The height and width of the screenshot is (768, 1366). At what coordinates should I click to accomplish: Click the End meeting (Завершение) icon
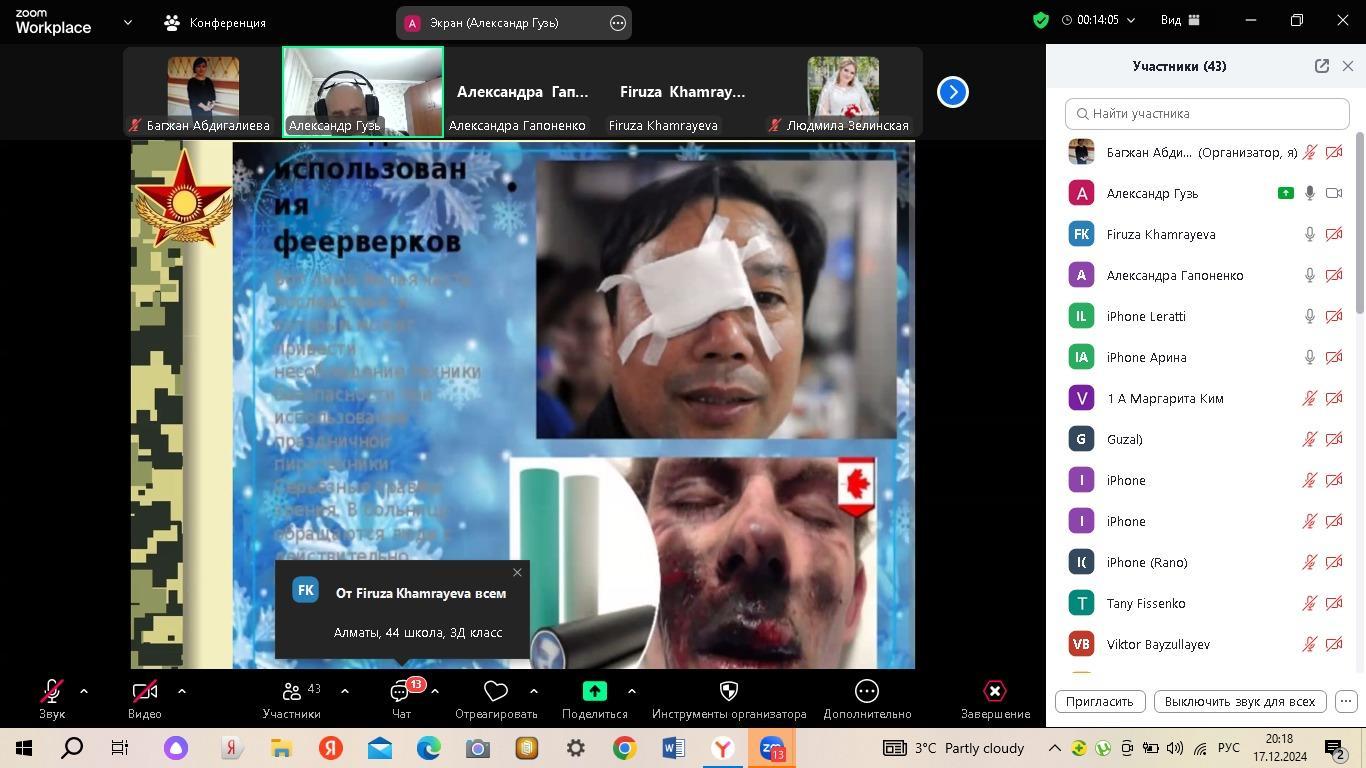[994, 692]
